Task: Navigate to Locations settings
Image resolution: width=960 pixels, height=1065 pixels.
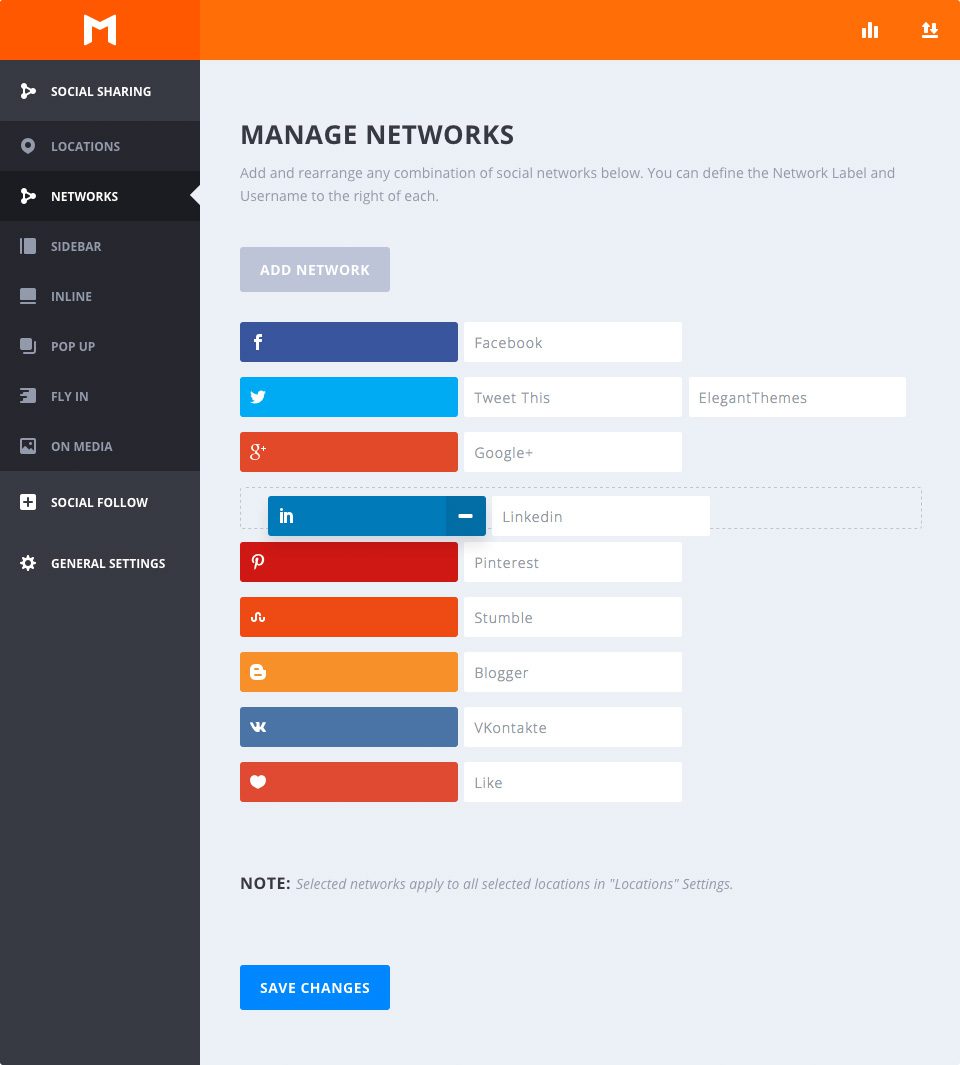Action: [85, 146]
